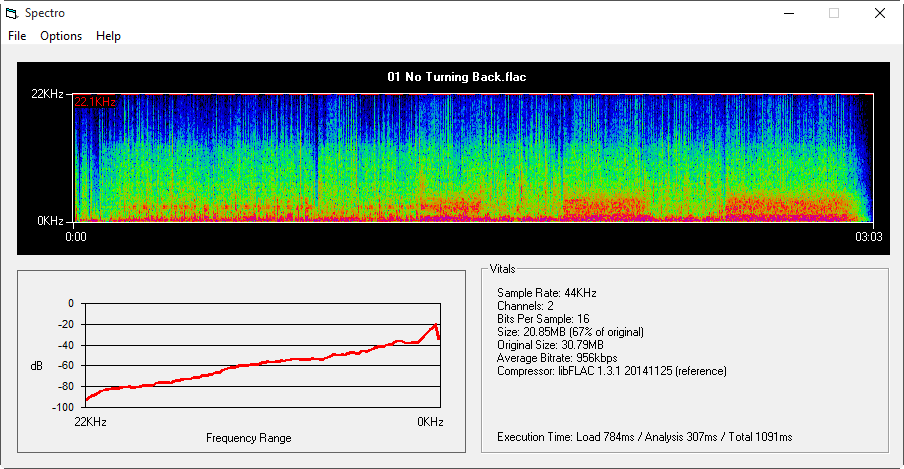Click the Compressor libFLAC info line
The width and height of the screenshot is (904, 469).
pyautogui.click(x=611, y=371)
